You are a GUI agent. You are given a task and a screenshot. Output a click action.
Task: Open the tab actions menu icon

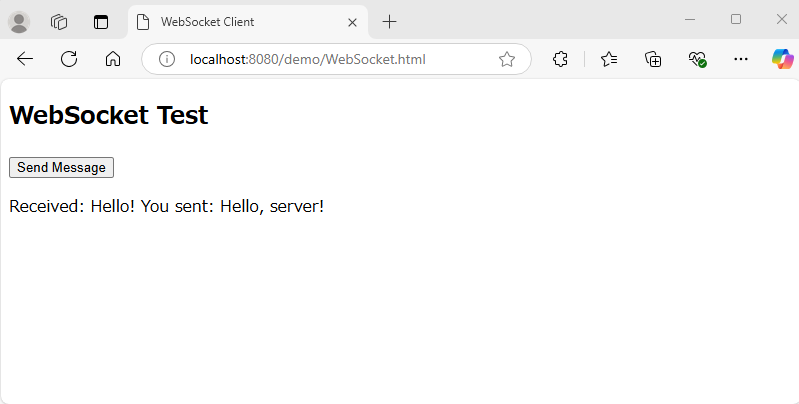click(x=101, y=22)
